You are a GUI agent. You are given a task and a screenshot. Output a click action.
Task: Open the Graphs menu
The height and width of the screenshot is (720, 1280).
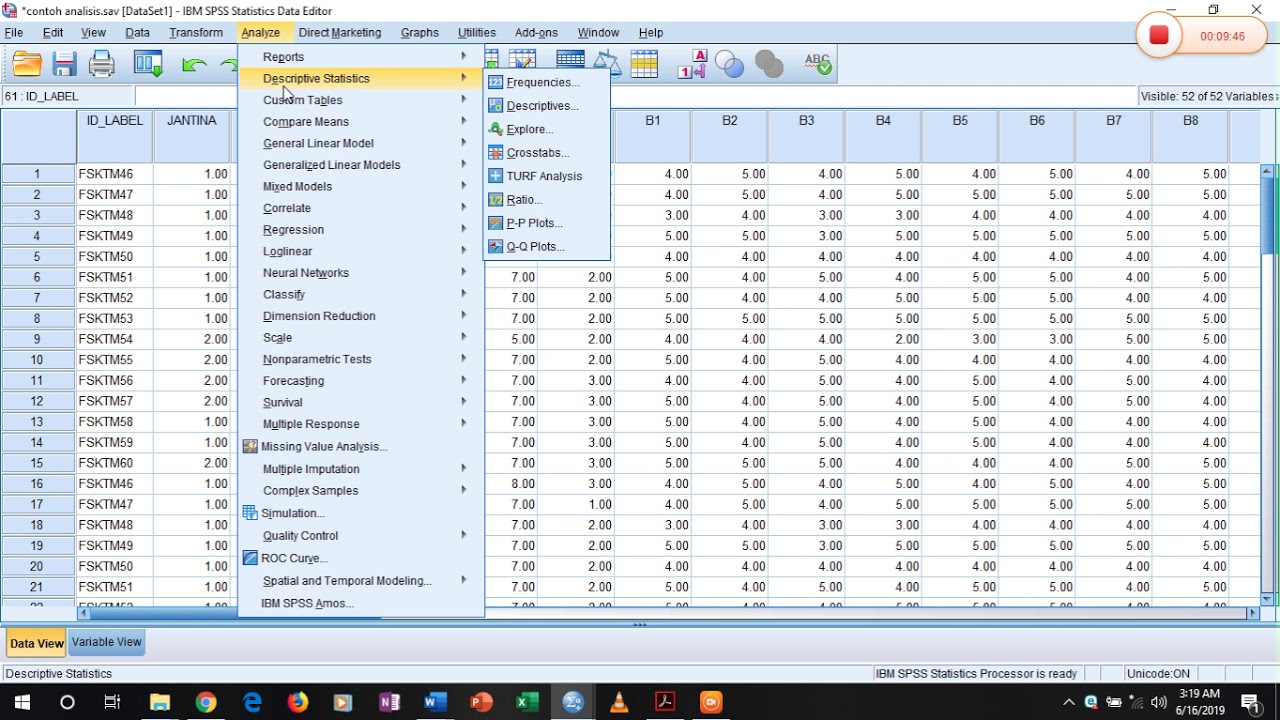point(420,33)
